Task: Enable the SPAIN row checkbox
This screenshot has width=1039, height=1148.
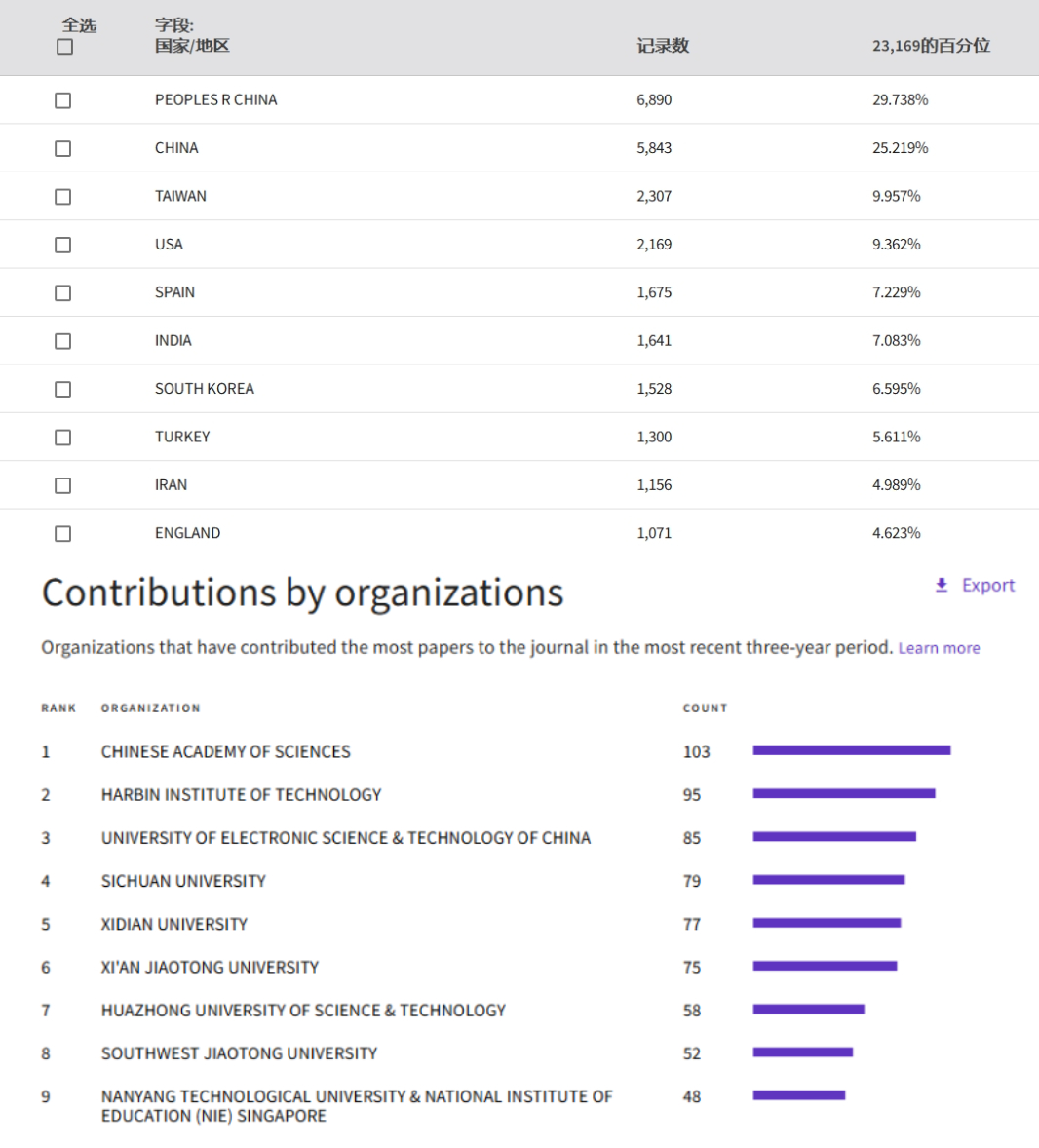Action: tap(63, 293)
